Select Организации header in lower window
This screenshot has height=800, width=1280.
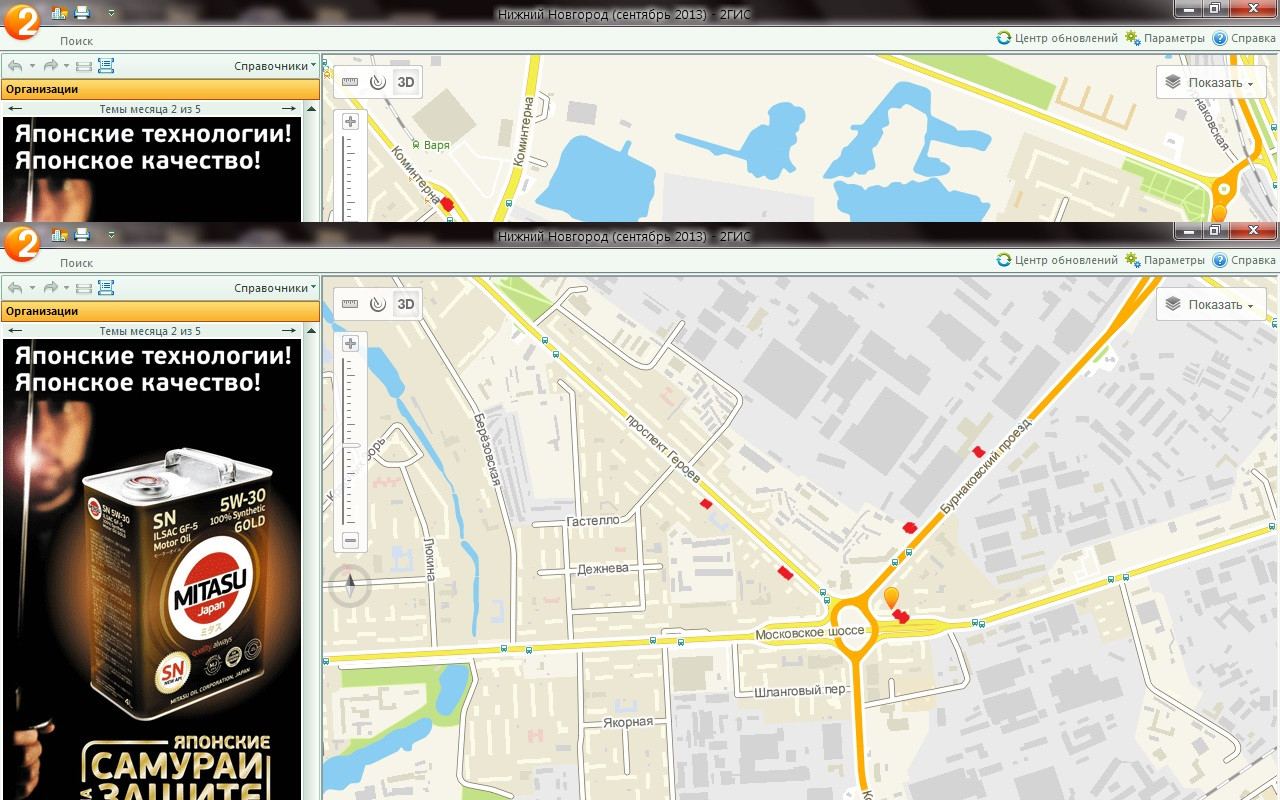click(x=160, y=311)
